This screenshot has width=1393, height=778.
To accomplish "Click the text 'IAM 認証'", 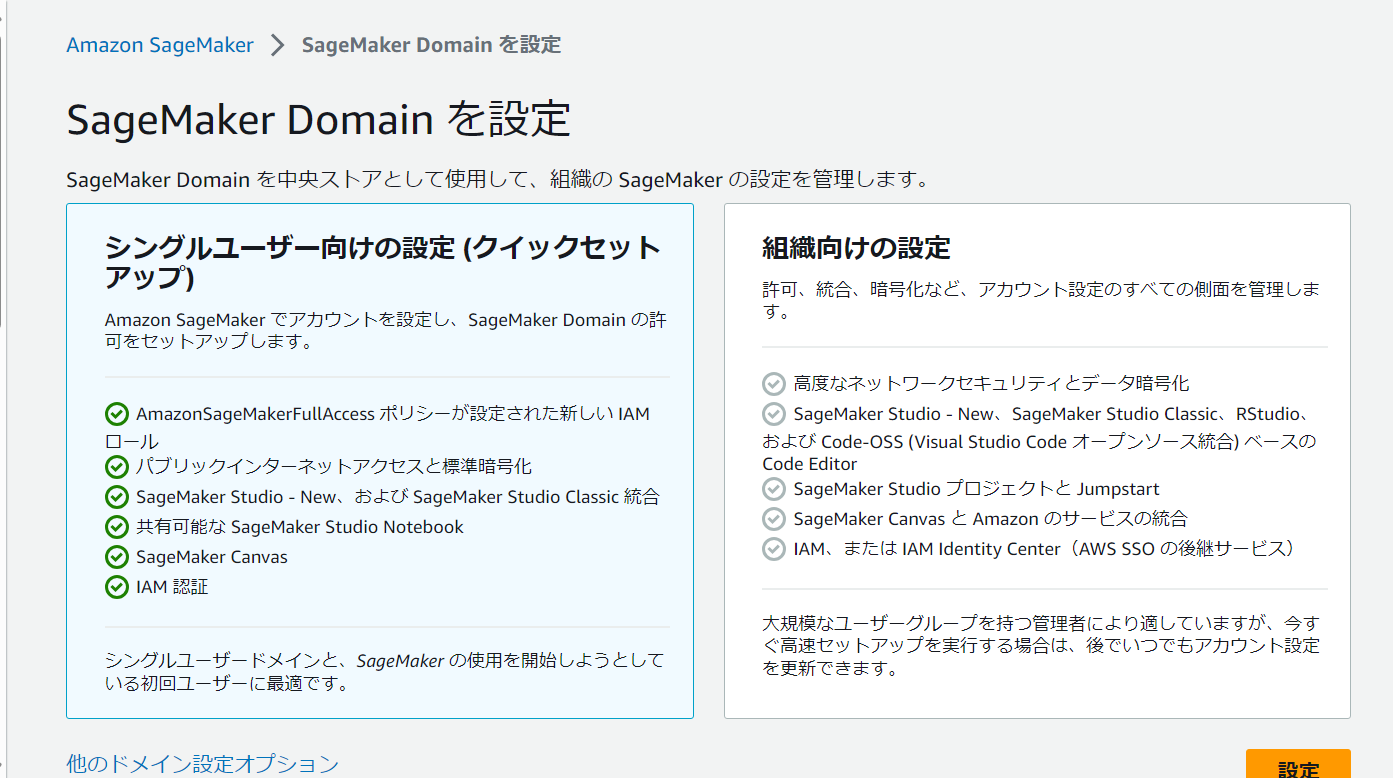I will [x=172, y=587].
